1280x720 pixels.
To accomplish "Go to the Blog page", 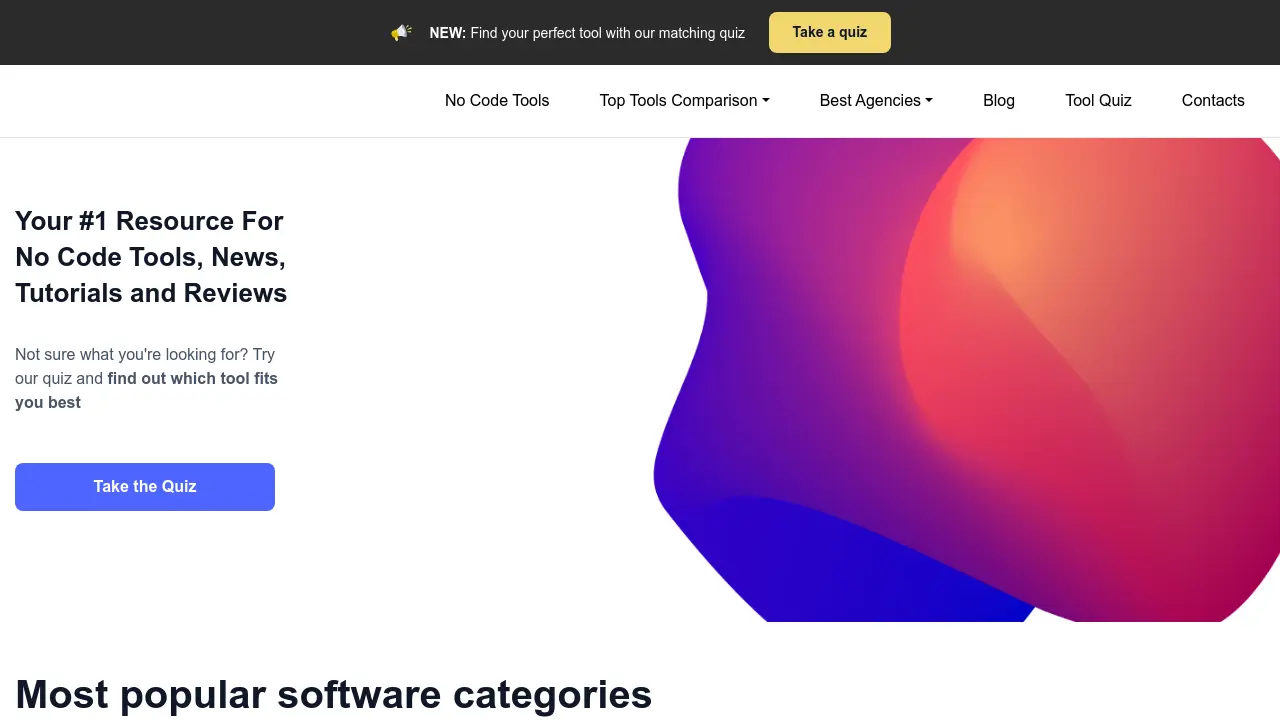I will 999,100.
